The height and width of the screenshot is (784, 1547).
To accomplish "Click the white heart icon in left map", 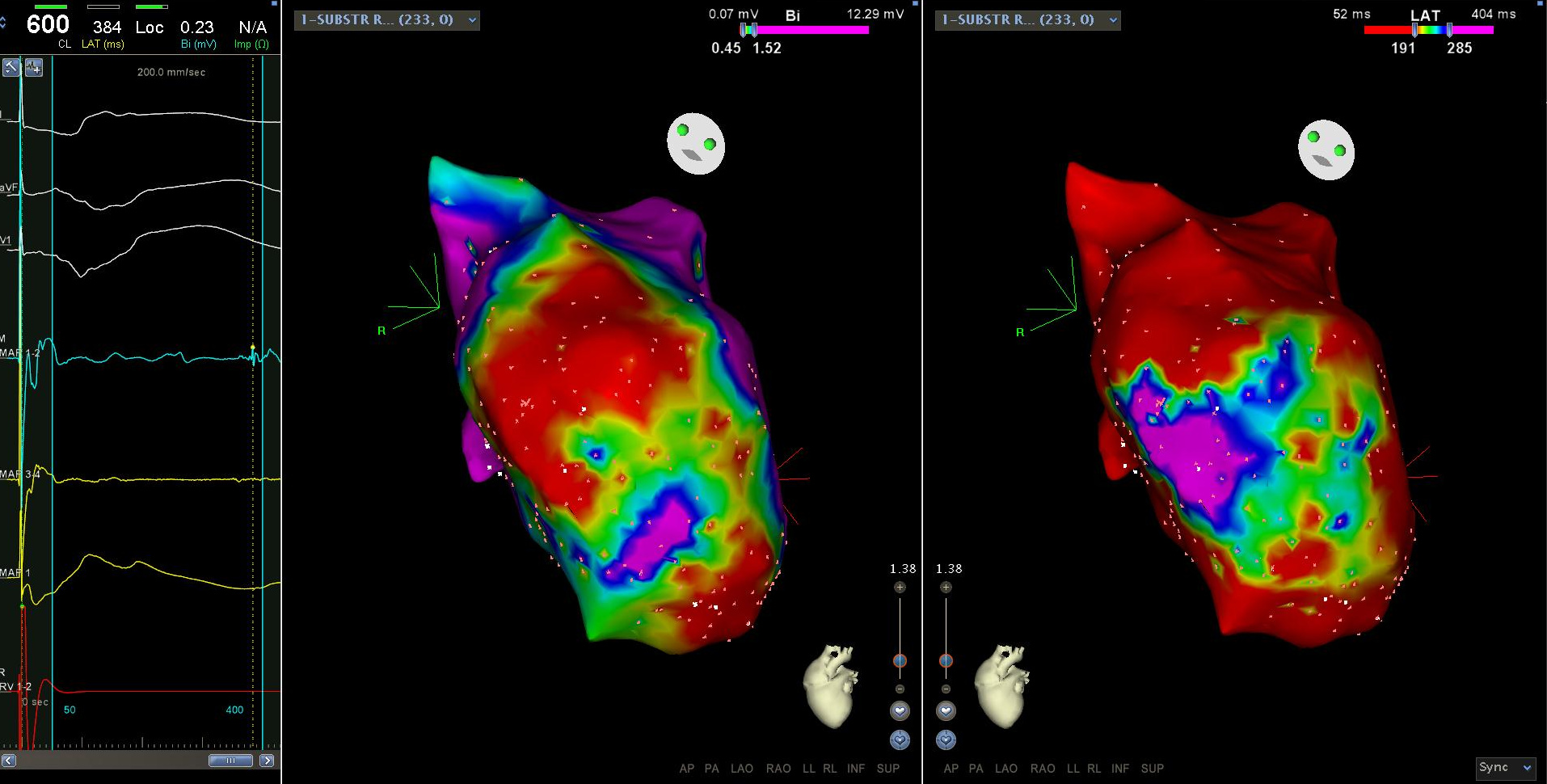I will tap(900, 711).
